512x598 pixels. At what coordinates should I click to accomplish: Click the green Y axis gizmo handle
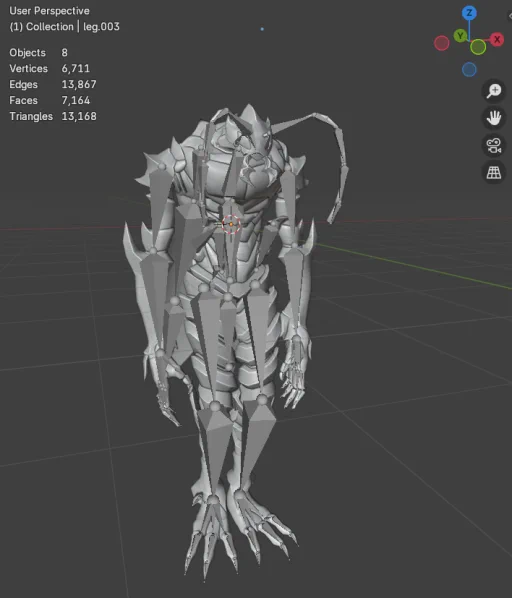pos(460,36)
